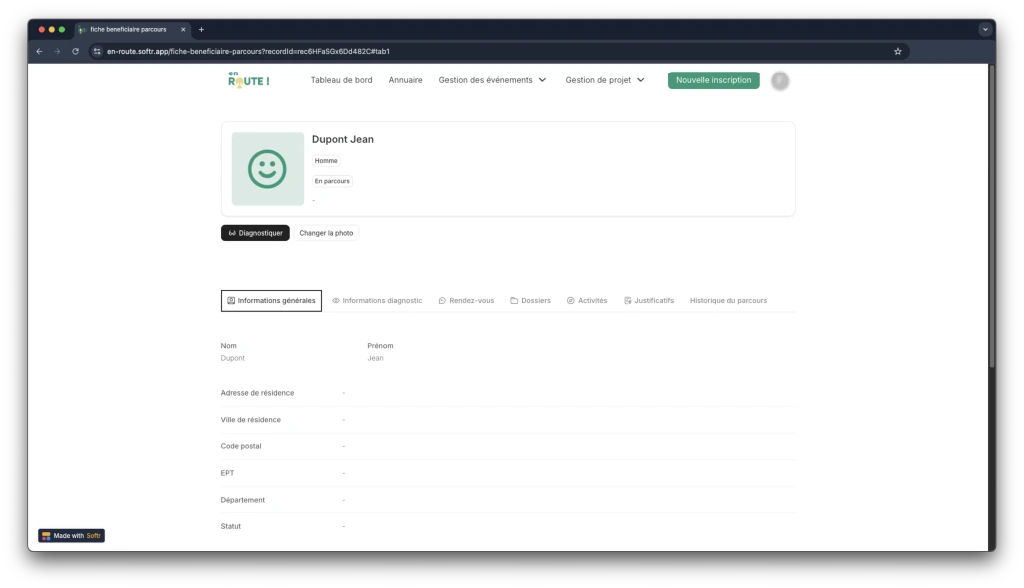Image resolution: width=1024 pixels, height=588 pixels.
Task: Open Tableau de bord menu item
Action: point(341,80)
